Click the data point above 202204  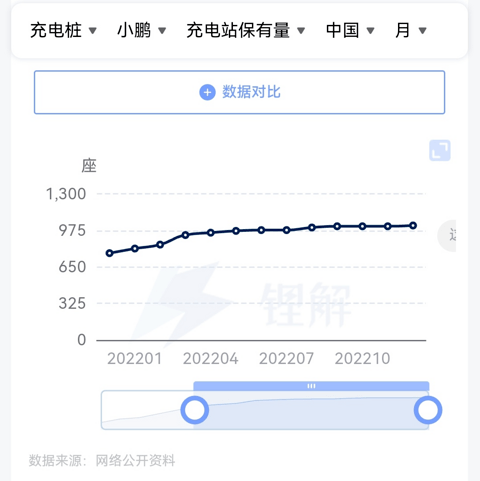[211, 233]
